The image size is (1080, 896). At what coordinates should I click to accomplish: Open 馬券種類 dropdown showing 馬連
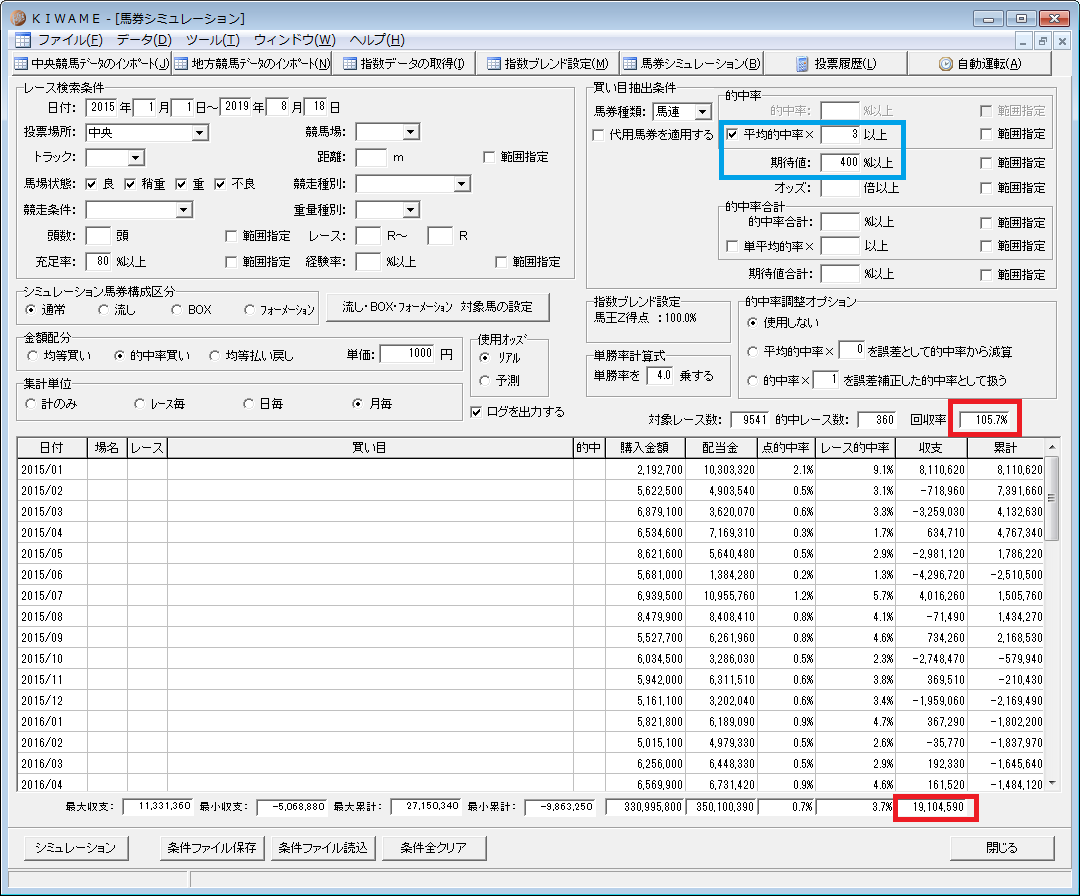[681, 112]
